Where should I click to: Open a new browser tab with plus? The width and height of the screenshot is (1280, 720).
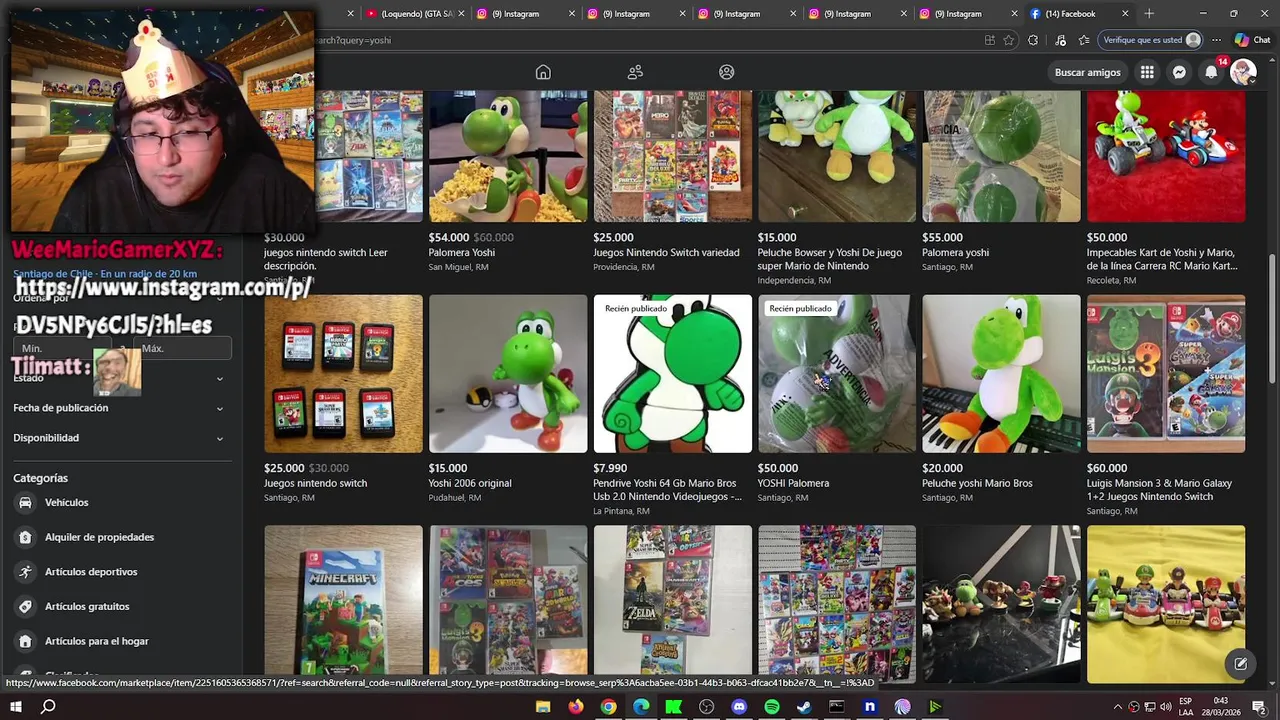(x=1149, y=14)
